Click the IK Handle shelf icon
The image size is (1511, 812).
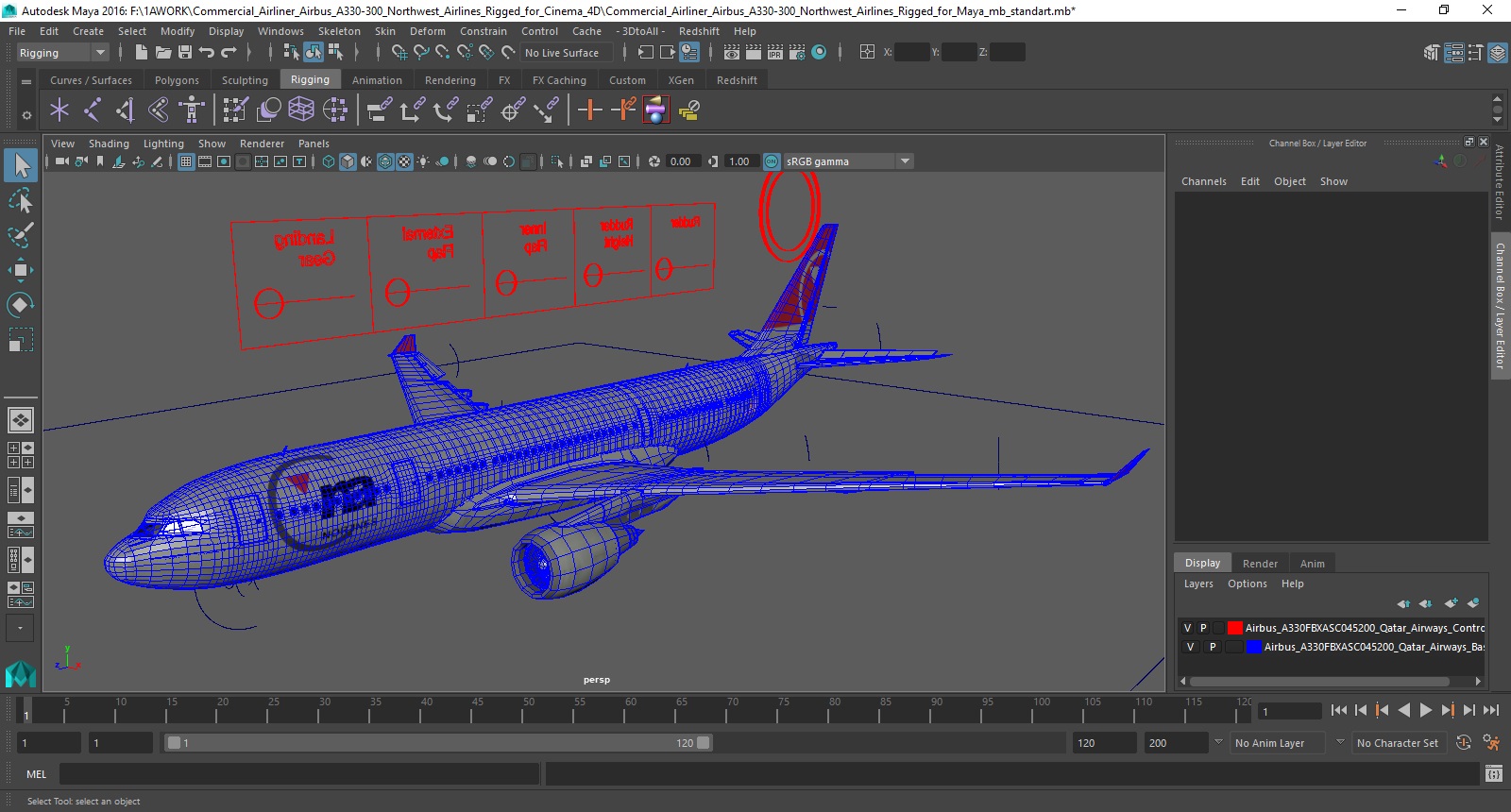click(126, 110)
